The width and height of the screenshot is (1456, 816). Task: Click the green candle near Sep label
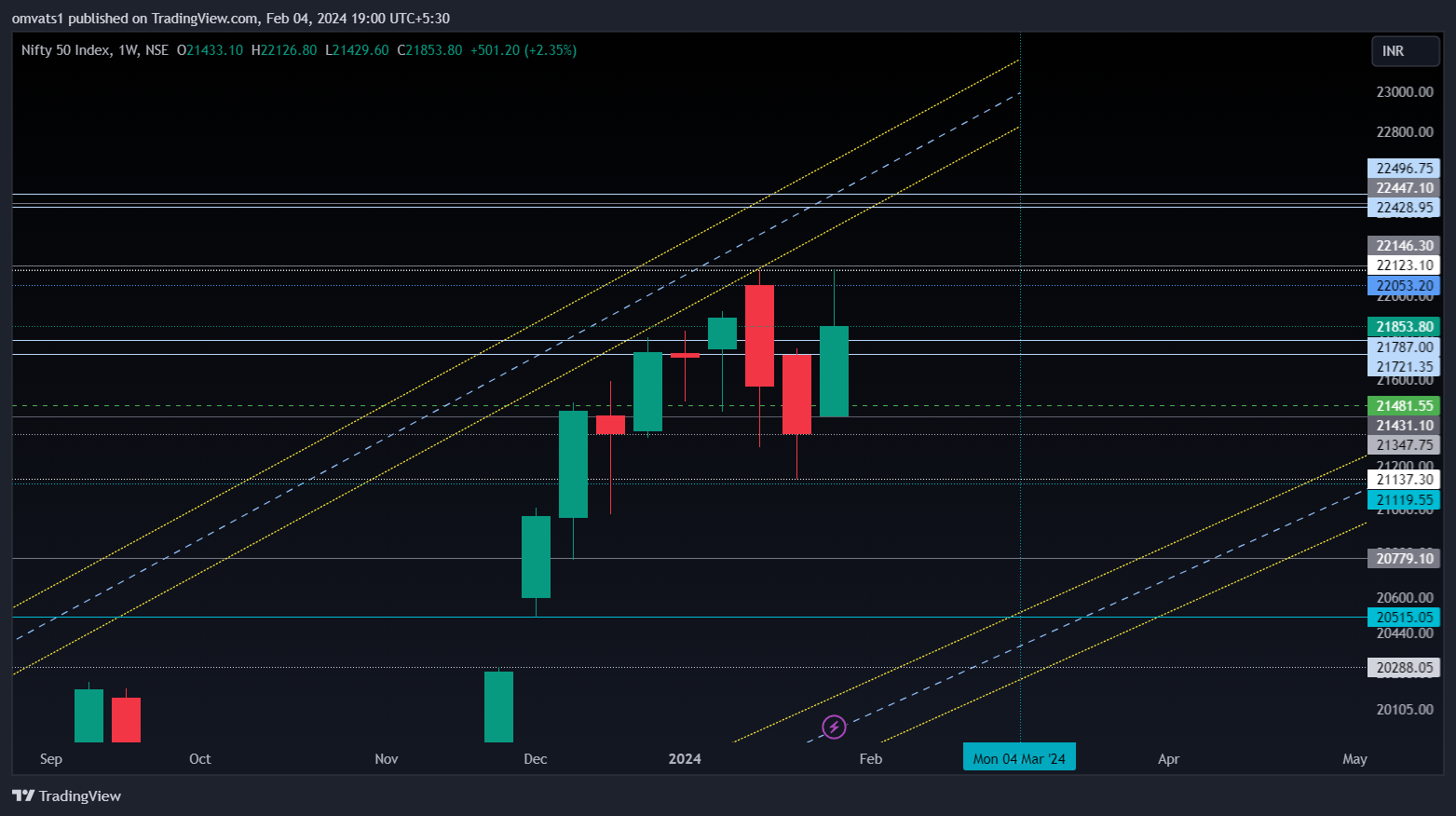point(88,715)
